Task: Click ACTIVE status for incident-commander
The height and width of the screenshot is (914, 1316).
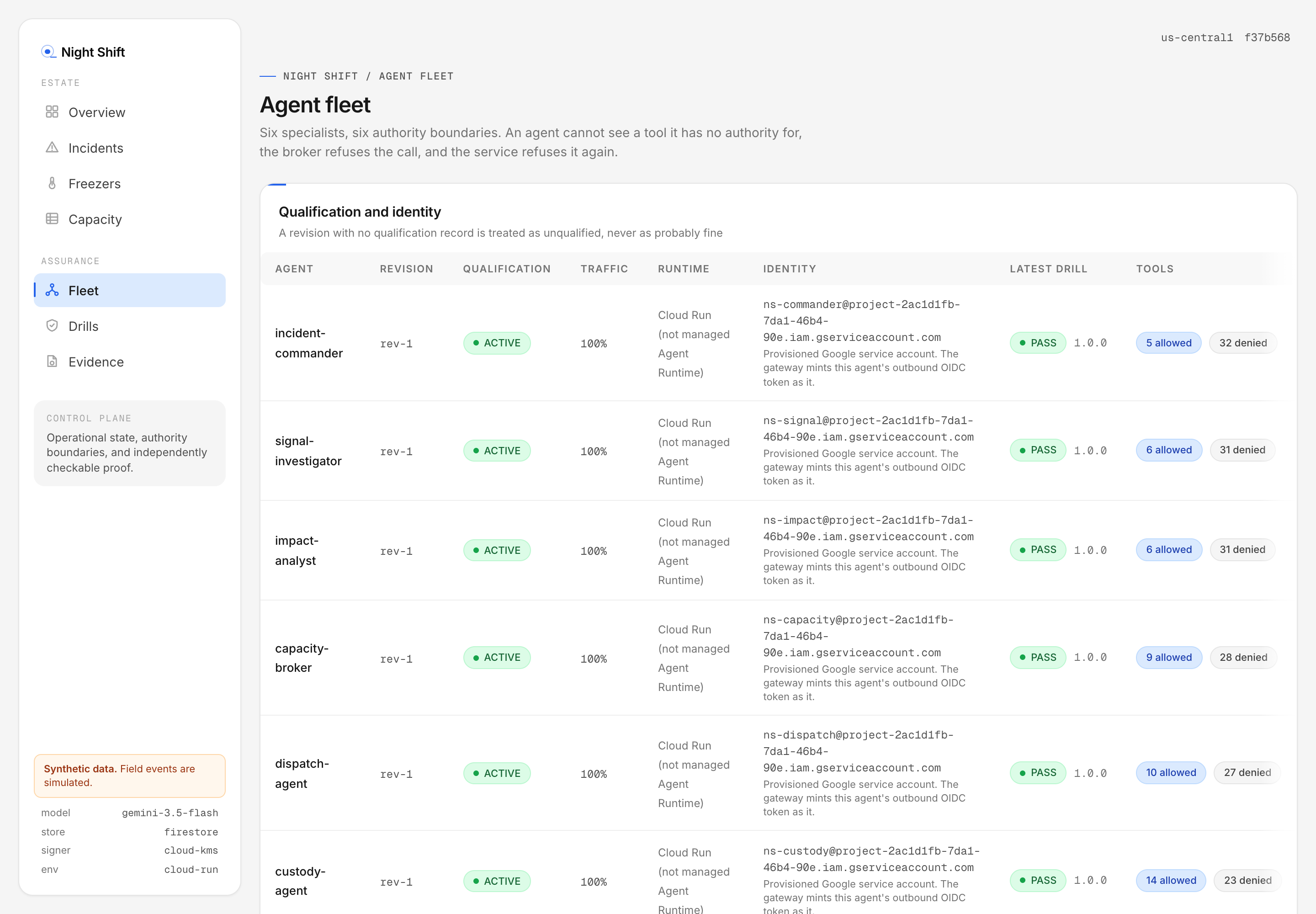Action: tap(497, 343)
